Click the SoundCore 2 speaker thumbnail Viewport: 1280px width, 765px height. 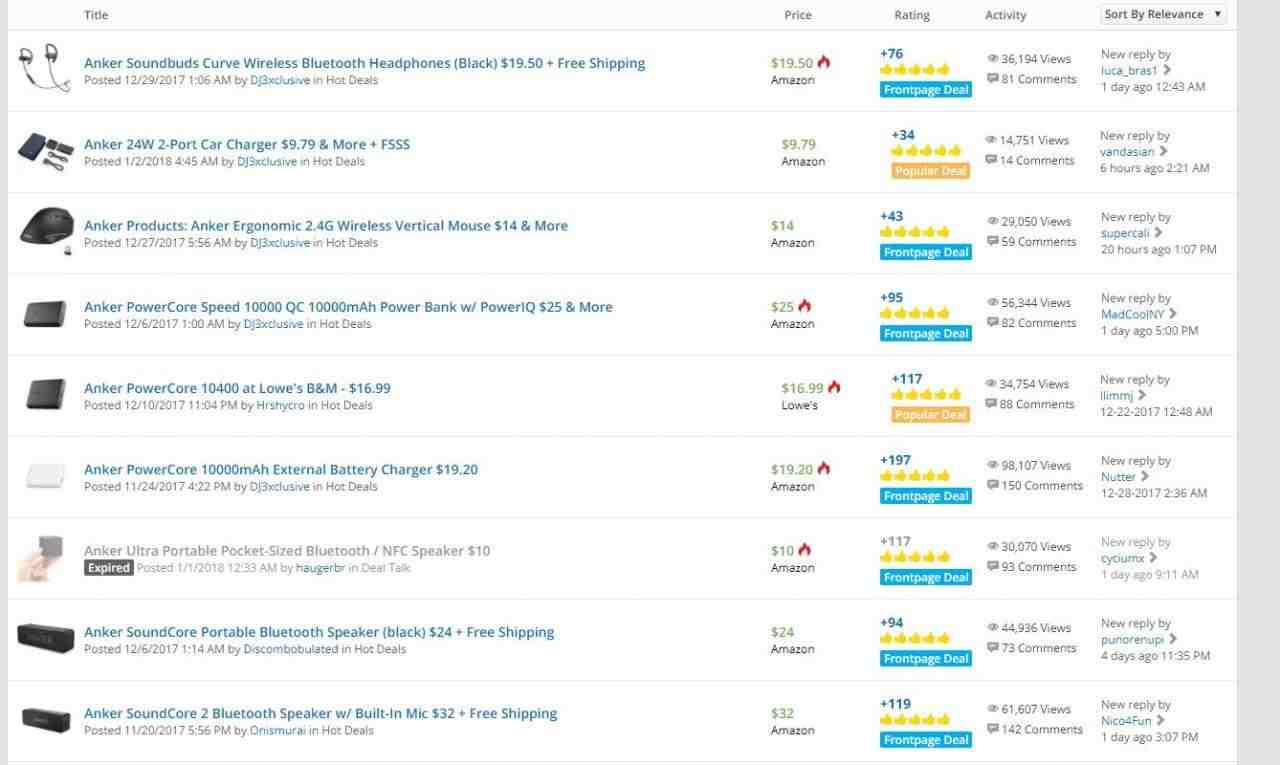click(x=45, y=719)
